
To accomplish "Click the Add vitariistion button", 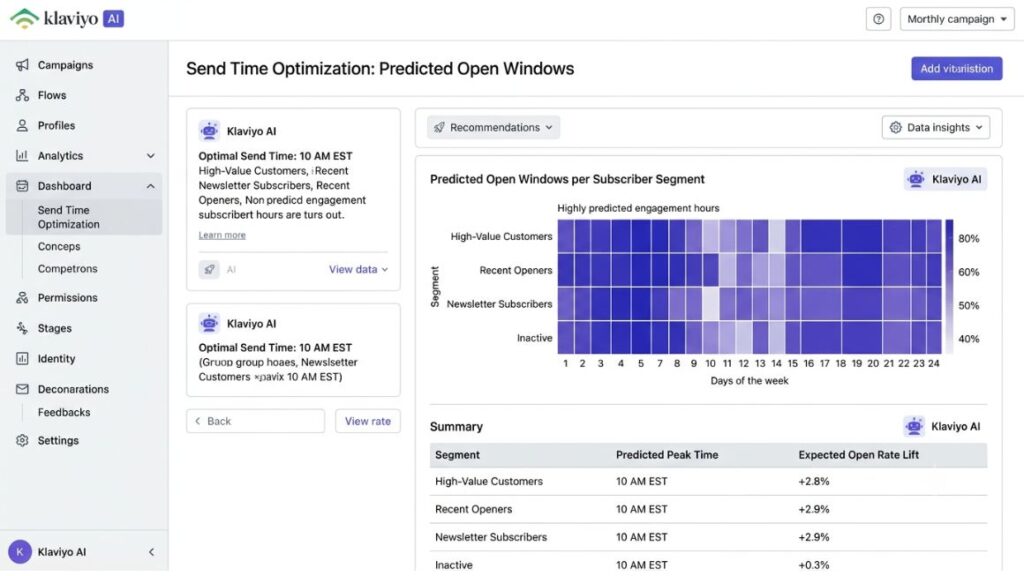I will click(x=957, y=69).
